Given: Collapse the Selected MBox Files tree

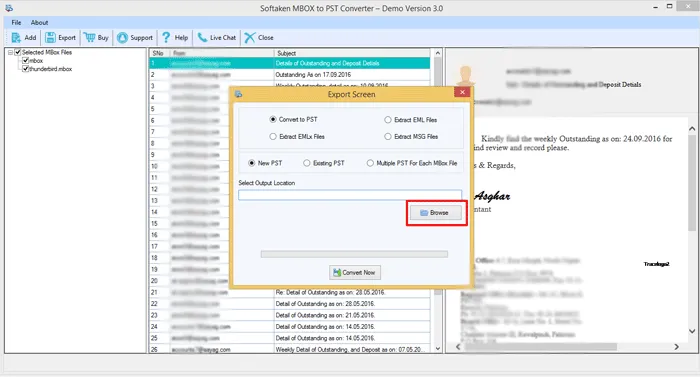Looking at the screenshot, I should pos(10,52).
